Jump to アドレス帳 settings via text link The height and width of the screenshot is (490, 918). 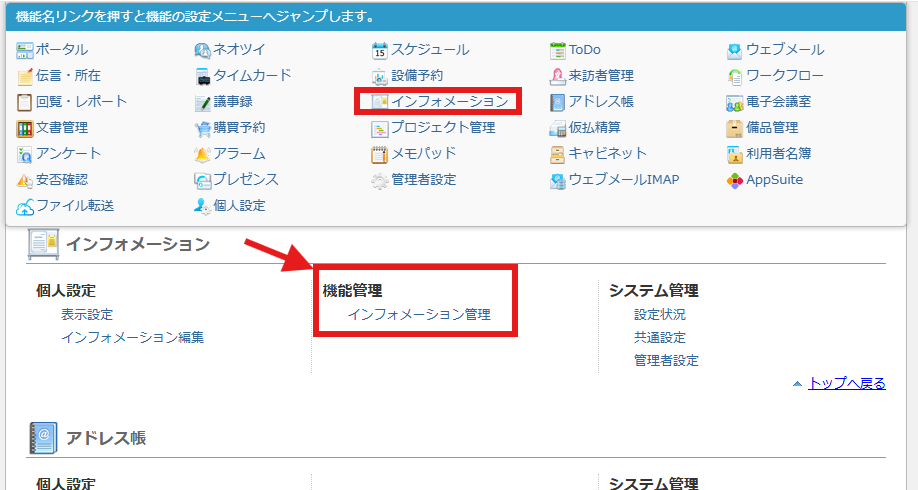(x=601, y=101)
